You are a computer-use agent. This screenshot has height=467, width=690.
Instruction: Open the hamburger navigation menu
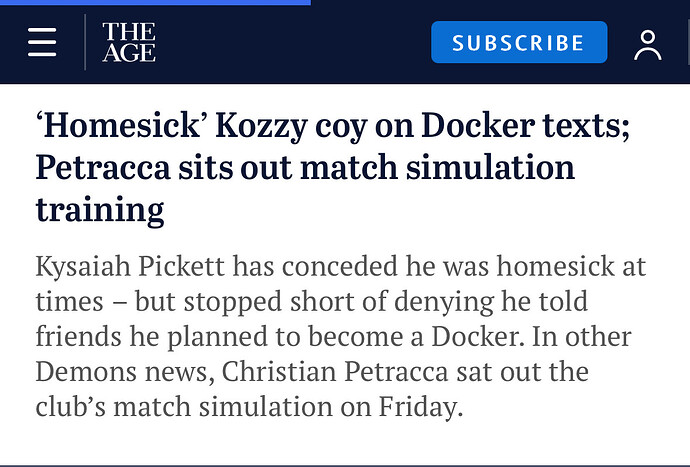(x=42, y=42)
